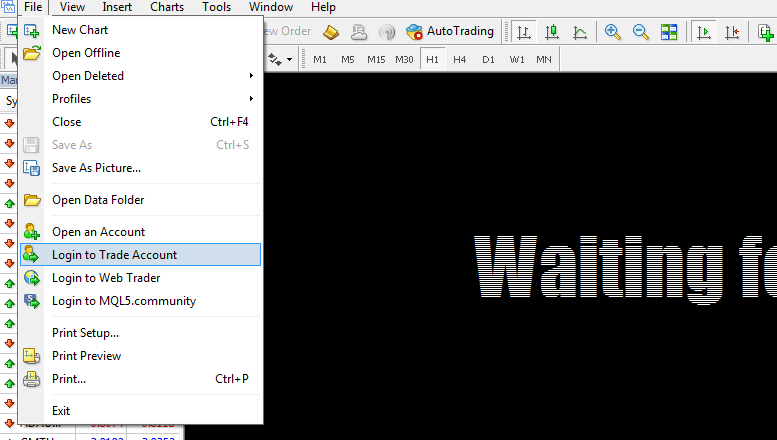Select Login to Trade Account

140,255
